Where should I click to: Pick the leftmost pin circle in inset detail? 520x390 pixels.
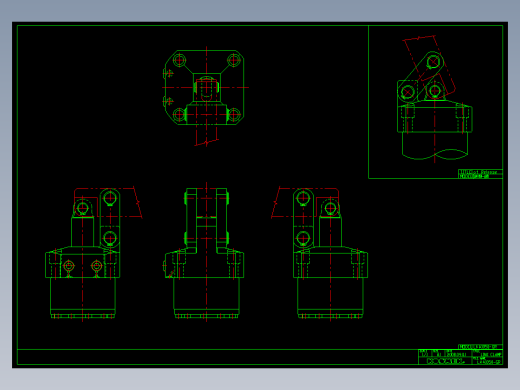click(407, 92)
